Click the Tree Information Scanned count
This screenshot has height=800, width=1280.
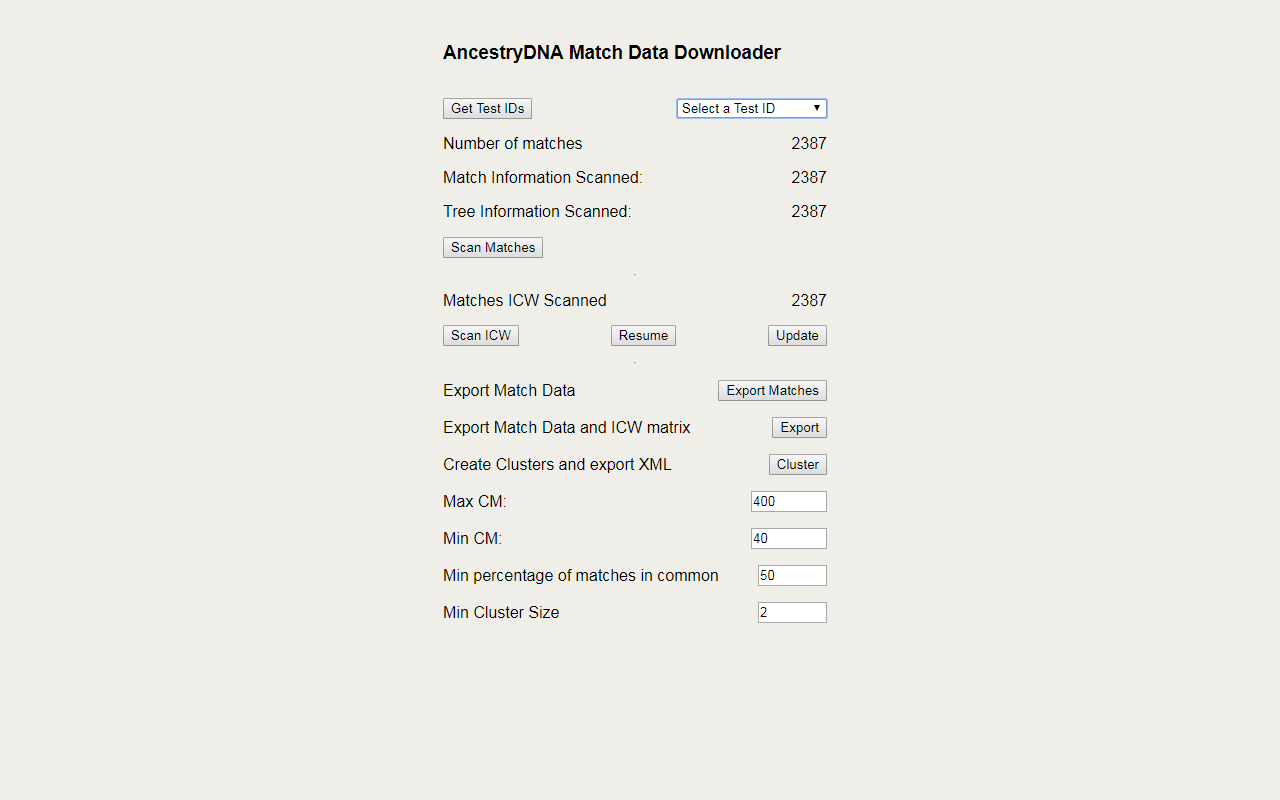808,211
